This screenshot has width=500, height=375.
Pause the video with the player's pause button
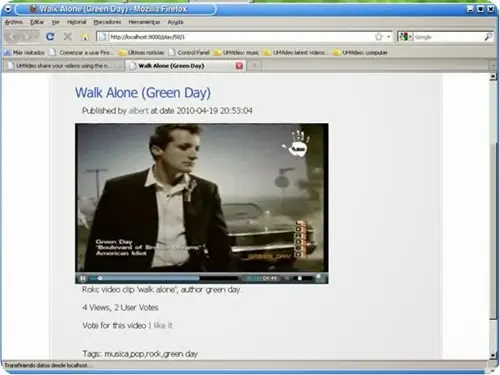point(82,278)
